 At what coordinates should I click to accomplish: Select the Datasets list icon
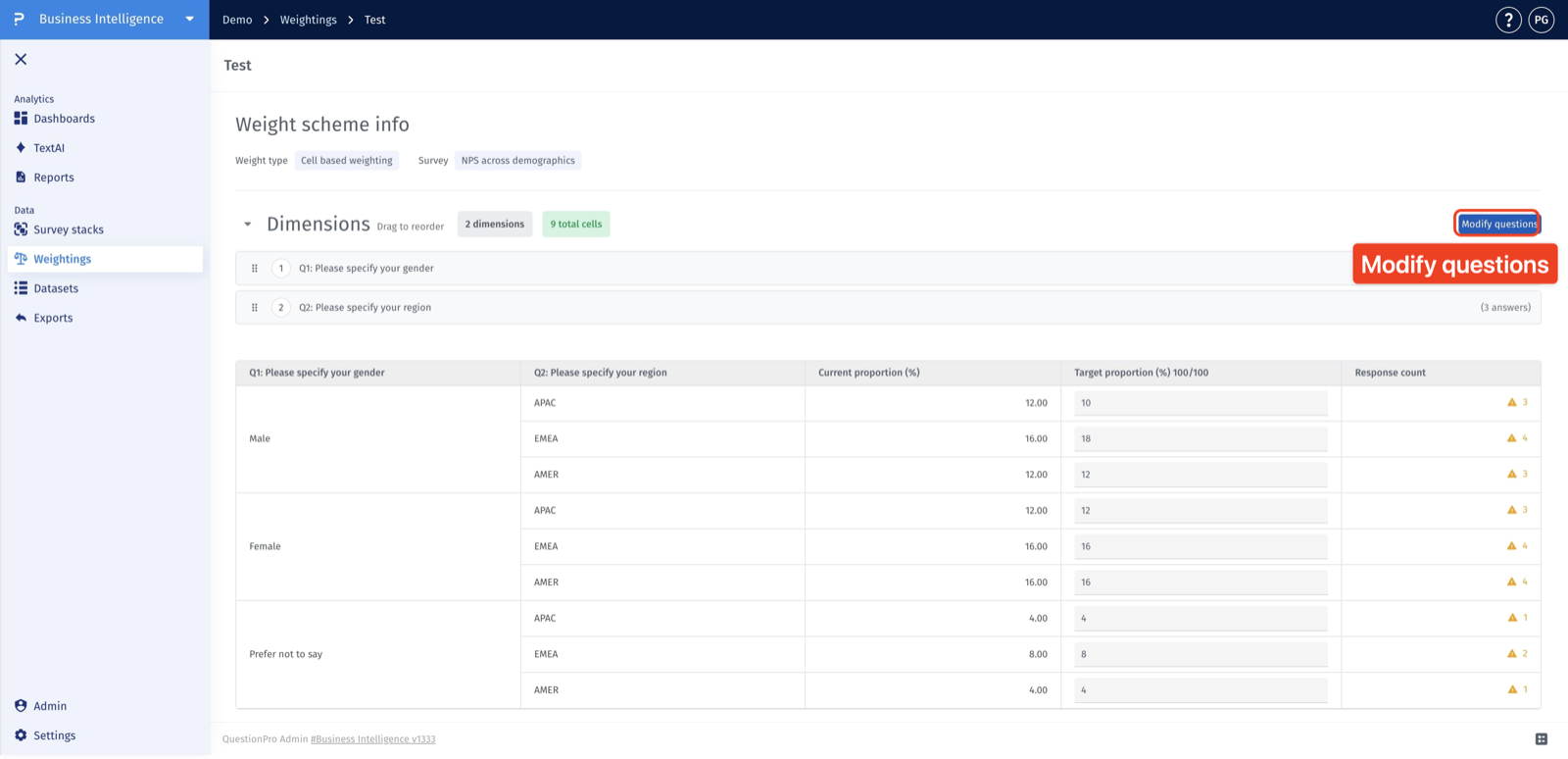21,288
